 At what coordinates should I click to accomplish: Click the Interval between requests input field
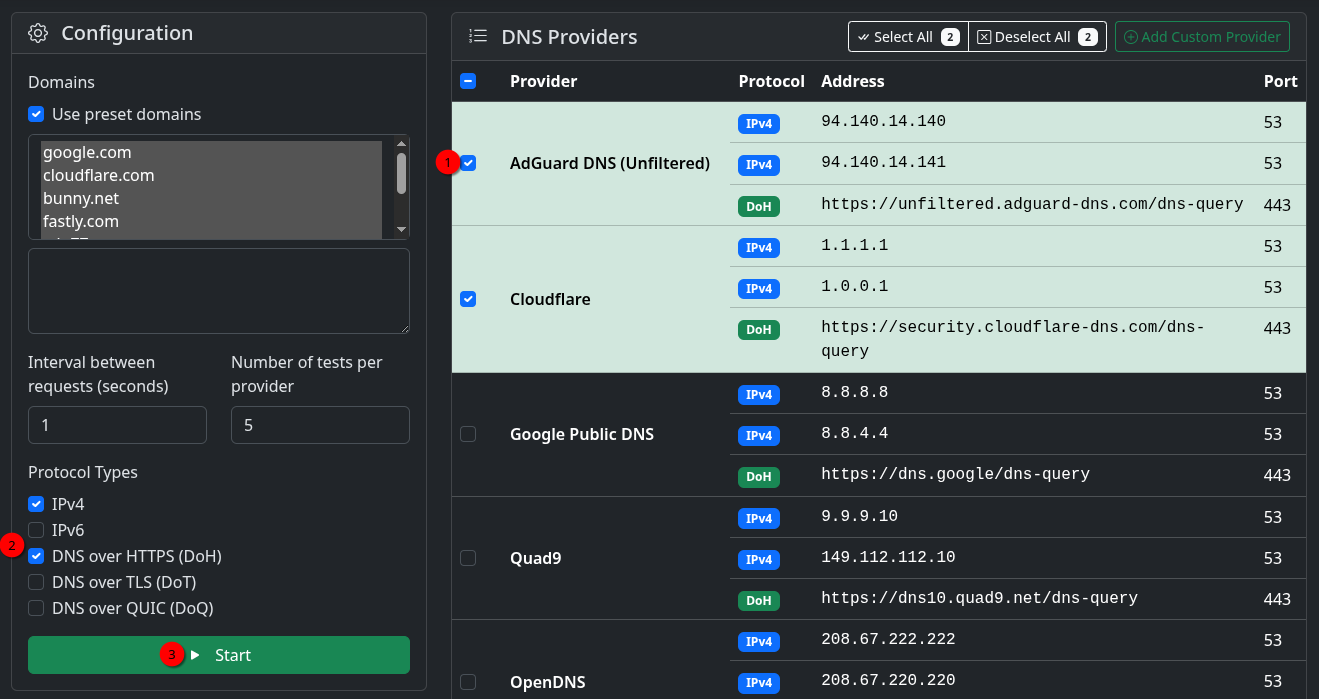pyautogui.click(x=117, y=425)
